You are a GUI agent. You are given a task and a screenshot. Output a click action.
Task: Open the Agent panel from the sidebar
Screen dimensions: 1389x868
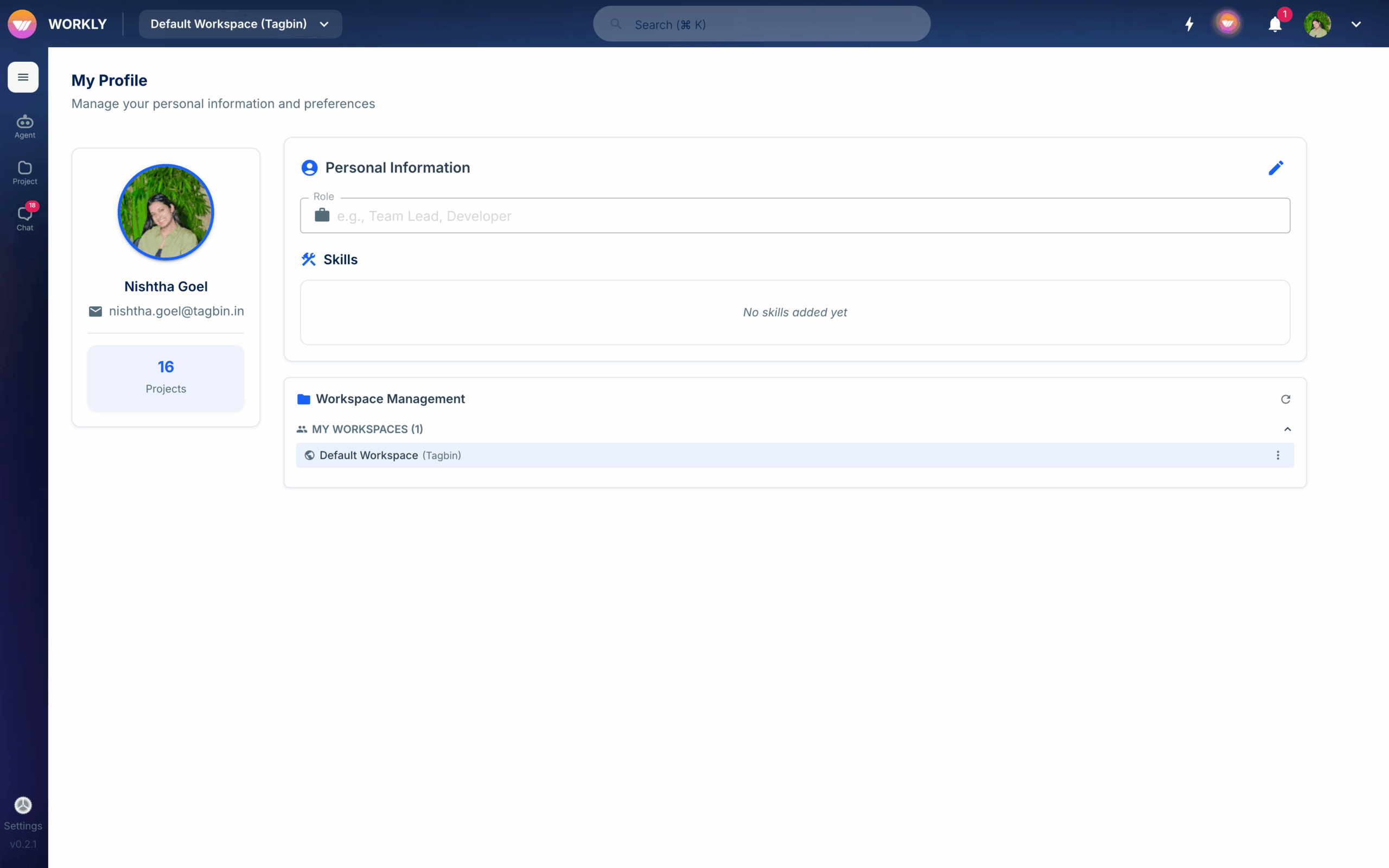pos(24,126)
